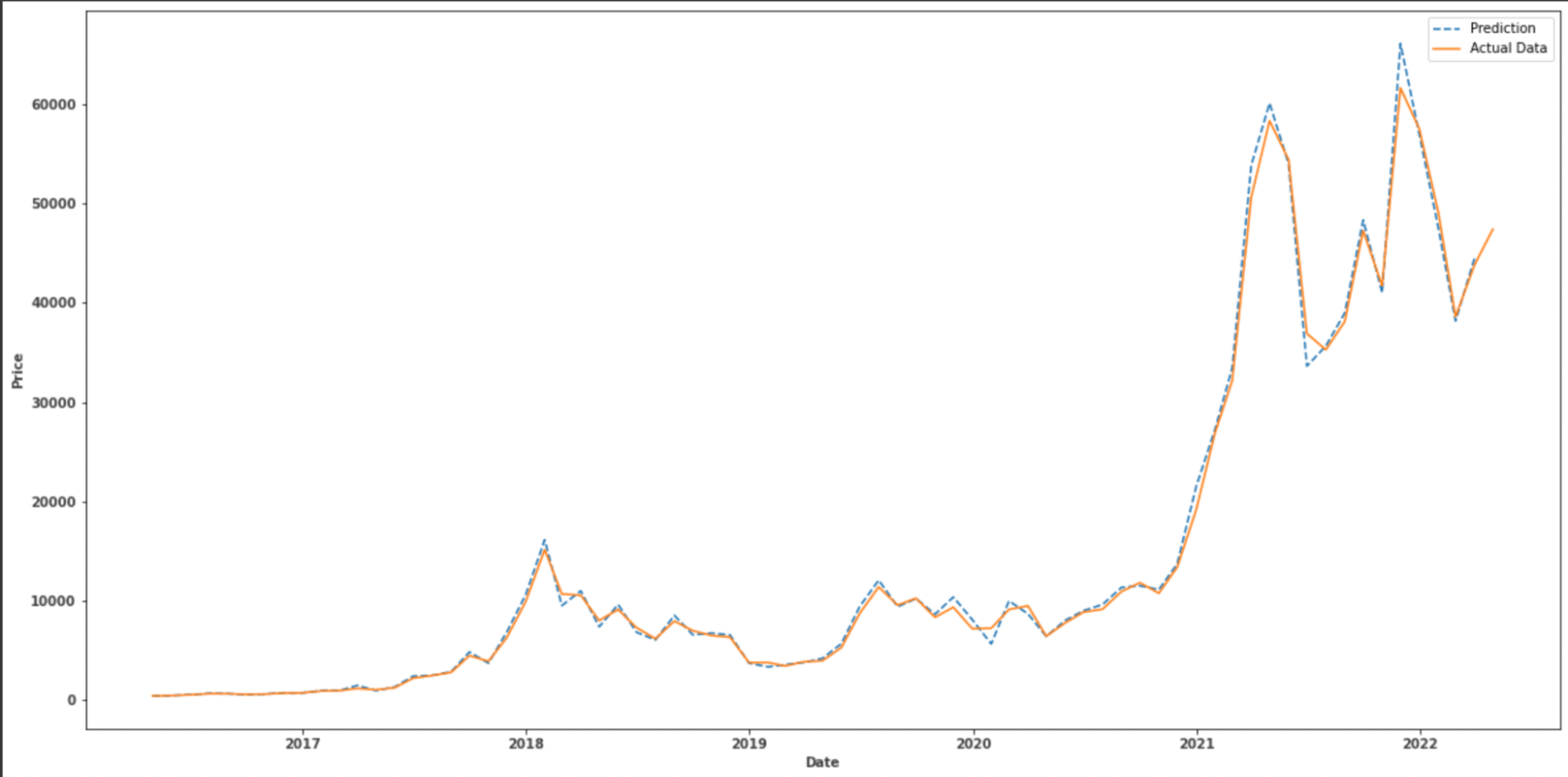Click the highest Prediction peak above 60000
The height and width of the screenshot is (777, 1568).
coord(1400,44)
